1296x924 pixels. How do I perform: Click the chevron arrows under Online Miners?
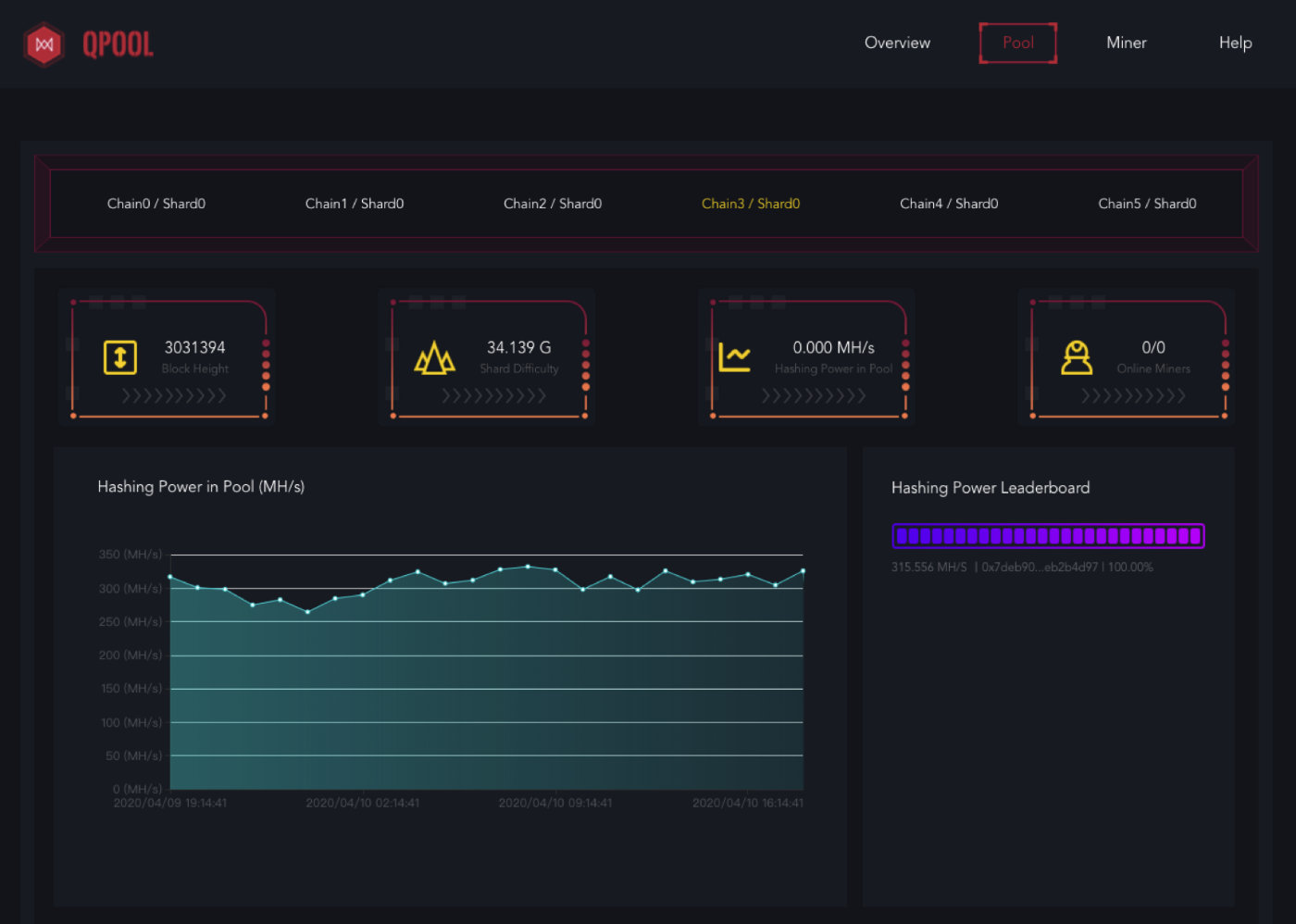pos(1133,396)
